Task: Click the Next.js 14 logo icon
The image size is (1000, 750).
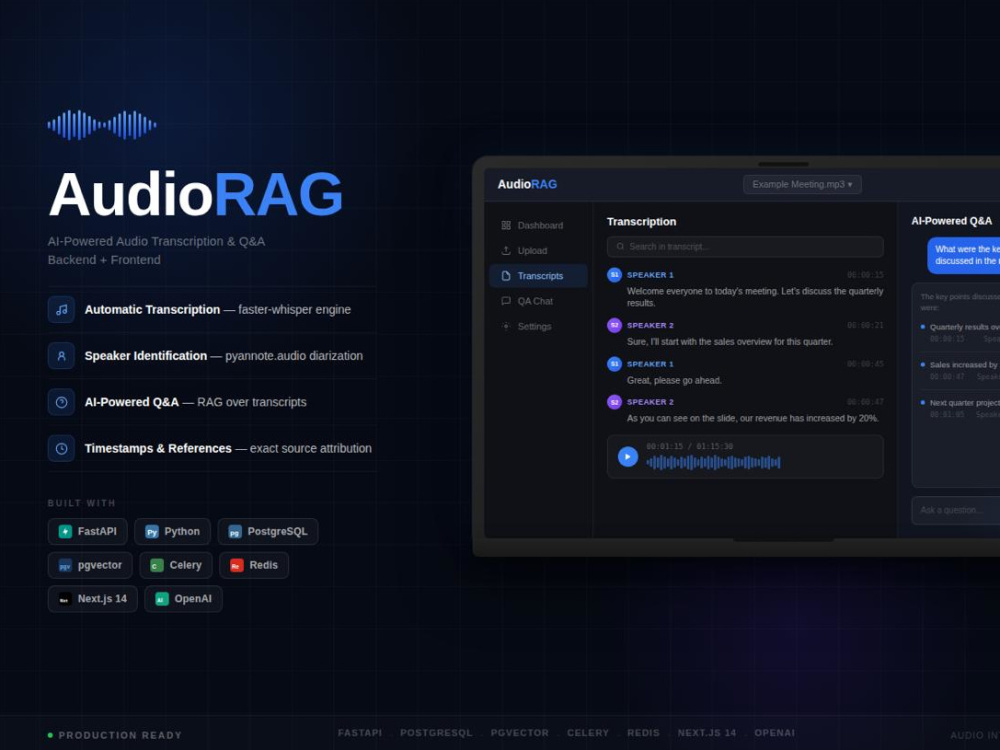Action: coord(65,599)
